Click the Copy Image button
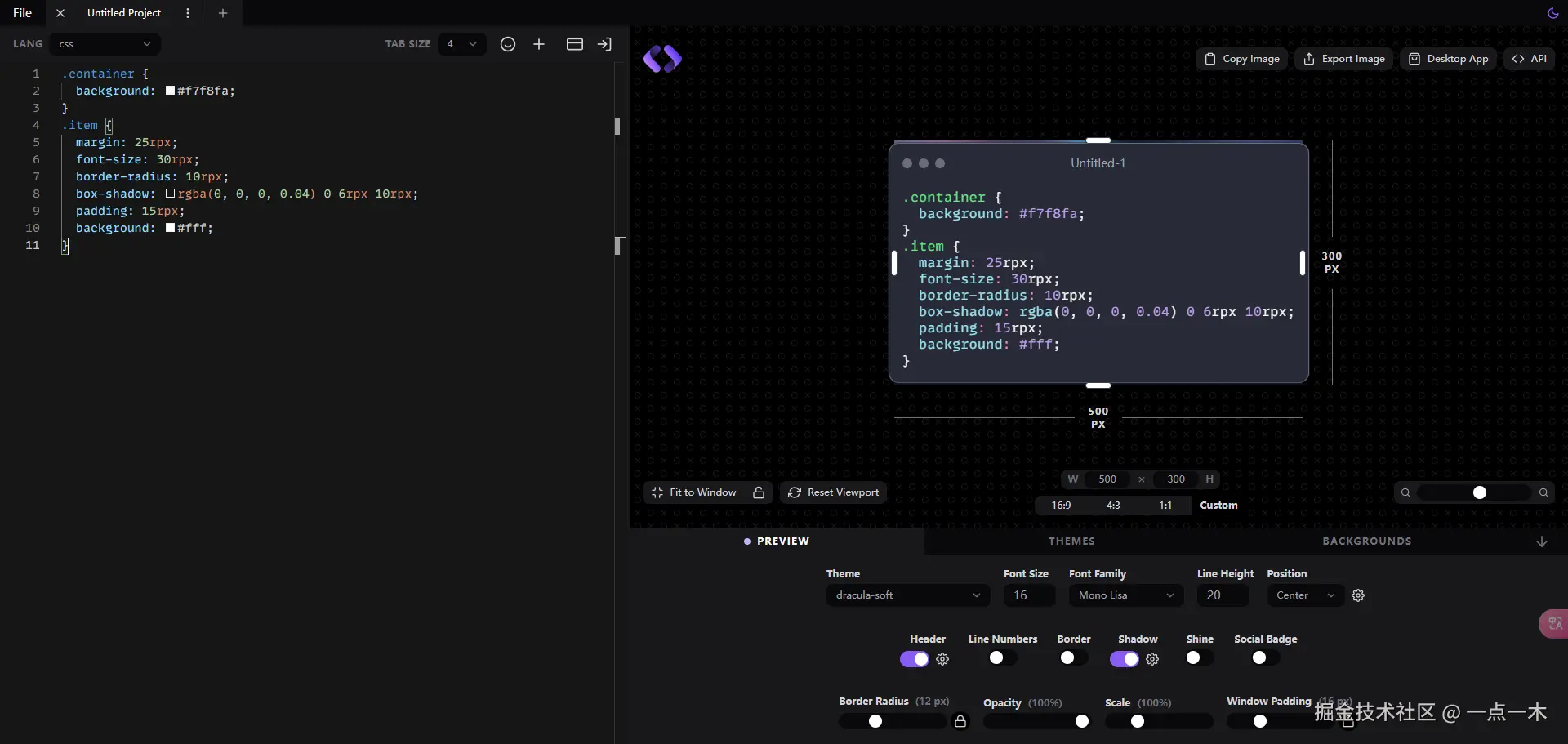Image resolution: width=1568 pixels, height=744 pixels. [1242, 59]
